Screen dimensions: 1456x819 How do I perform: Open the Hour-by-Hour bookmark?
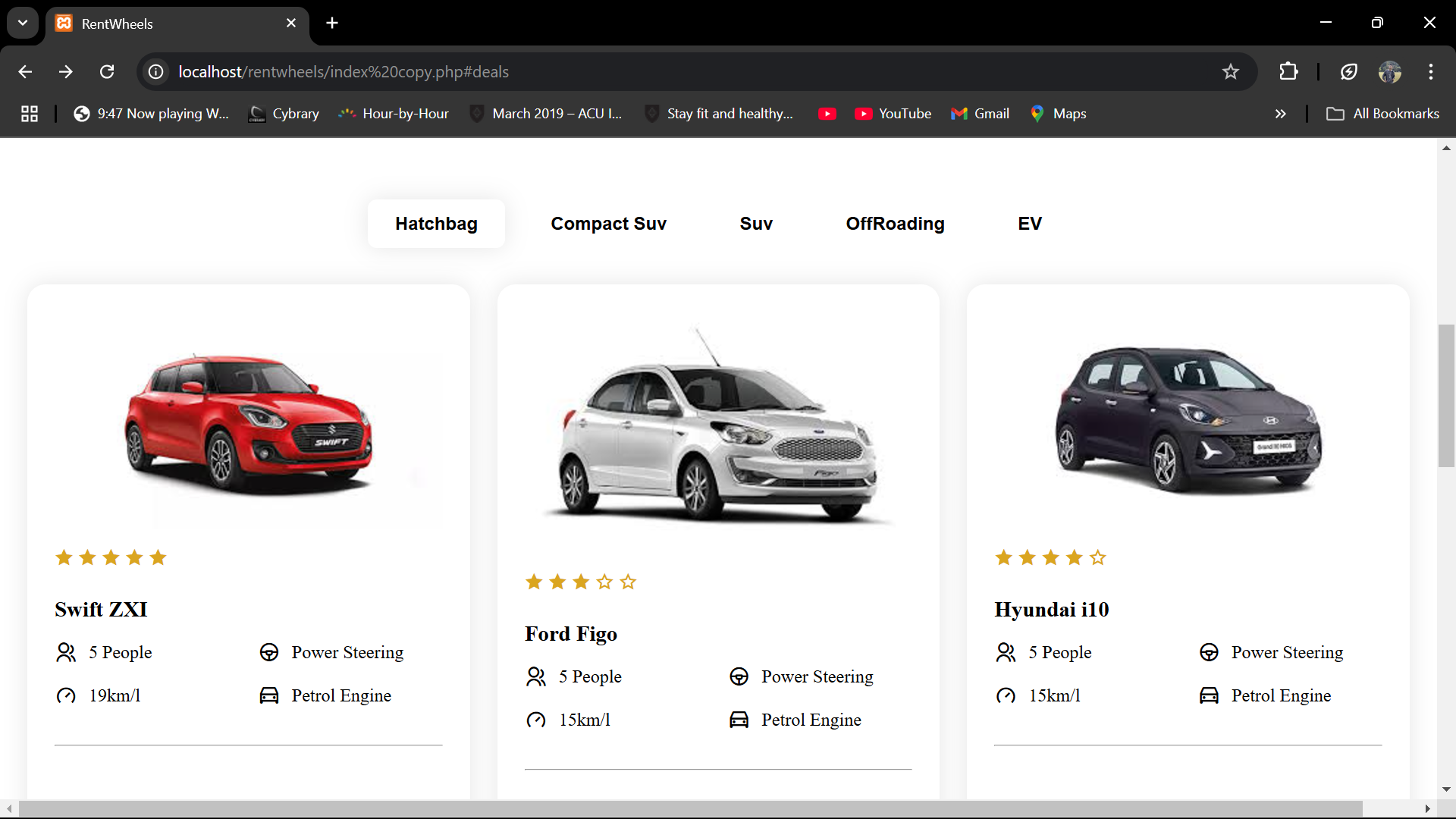coord(394,114)
